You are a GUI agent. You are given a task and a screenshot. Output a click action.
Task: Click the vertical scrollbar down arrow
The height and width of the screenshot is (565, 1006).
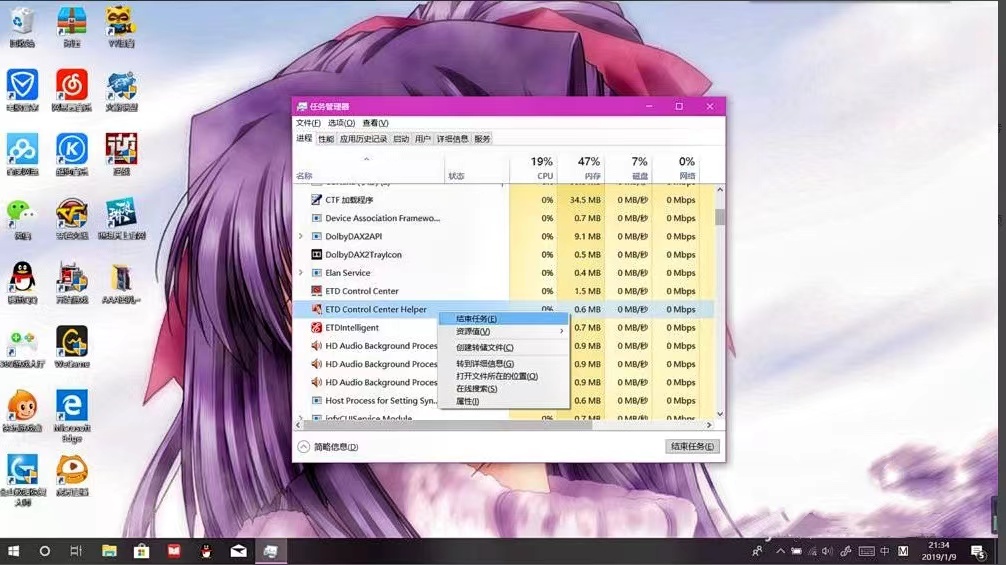coord(720,414)
